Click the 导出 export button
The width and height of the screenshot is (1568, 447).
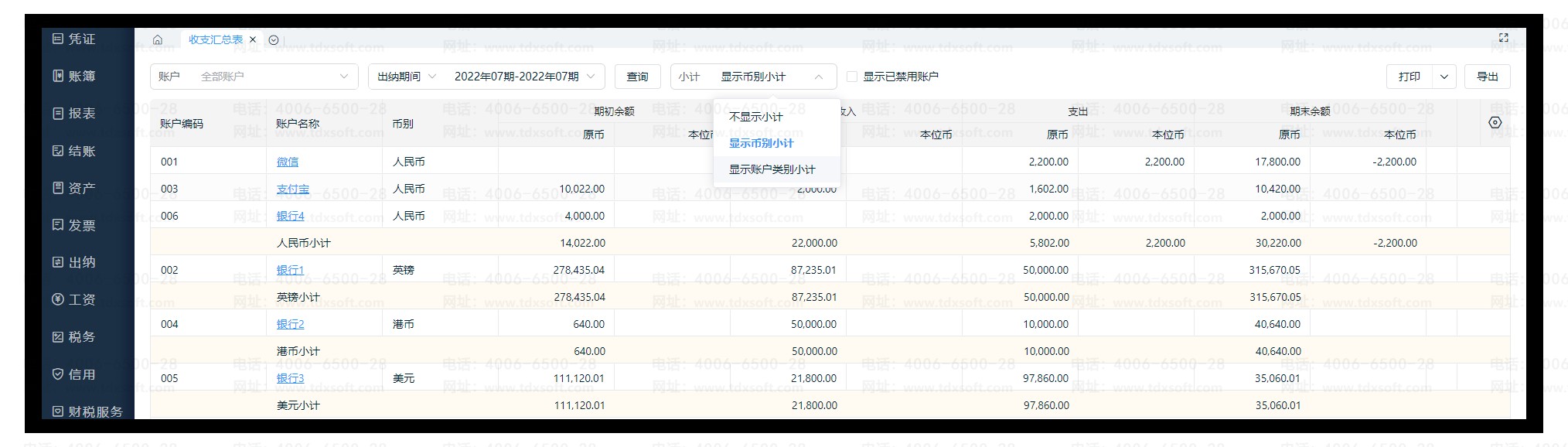(1487, 77)
